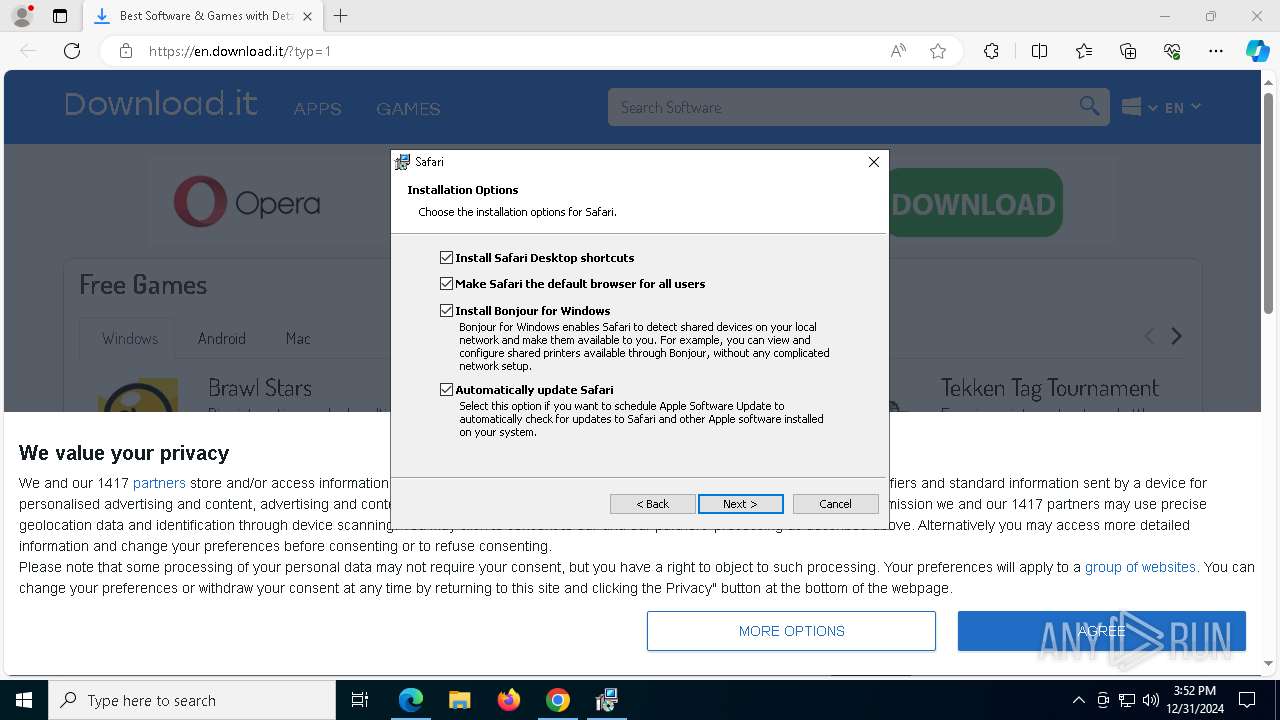
Task: Open notification center icon
Action: (1247, 700)
